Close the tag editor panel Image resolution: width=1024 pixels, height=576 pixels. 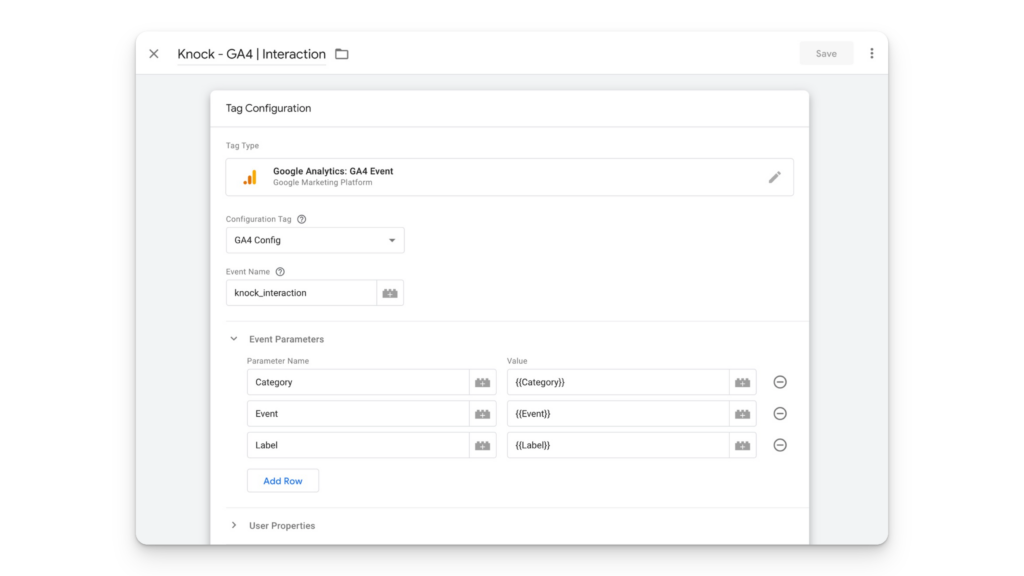[153, 54]
